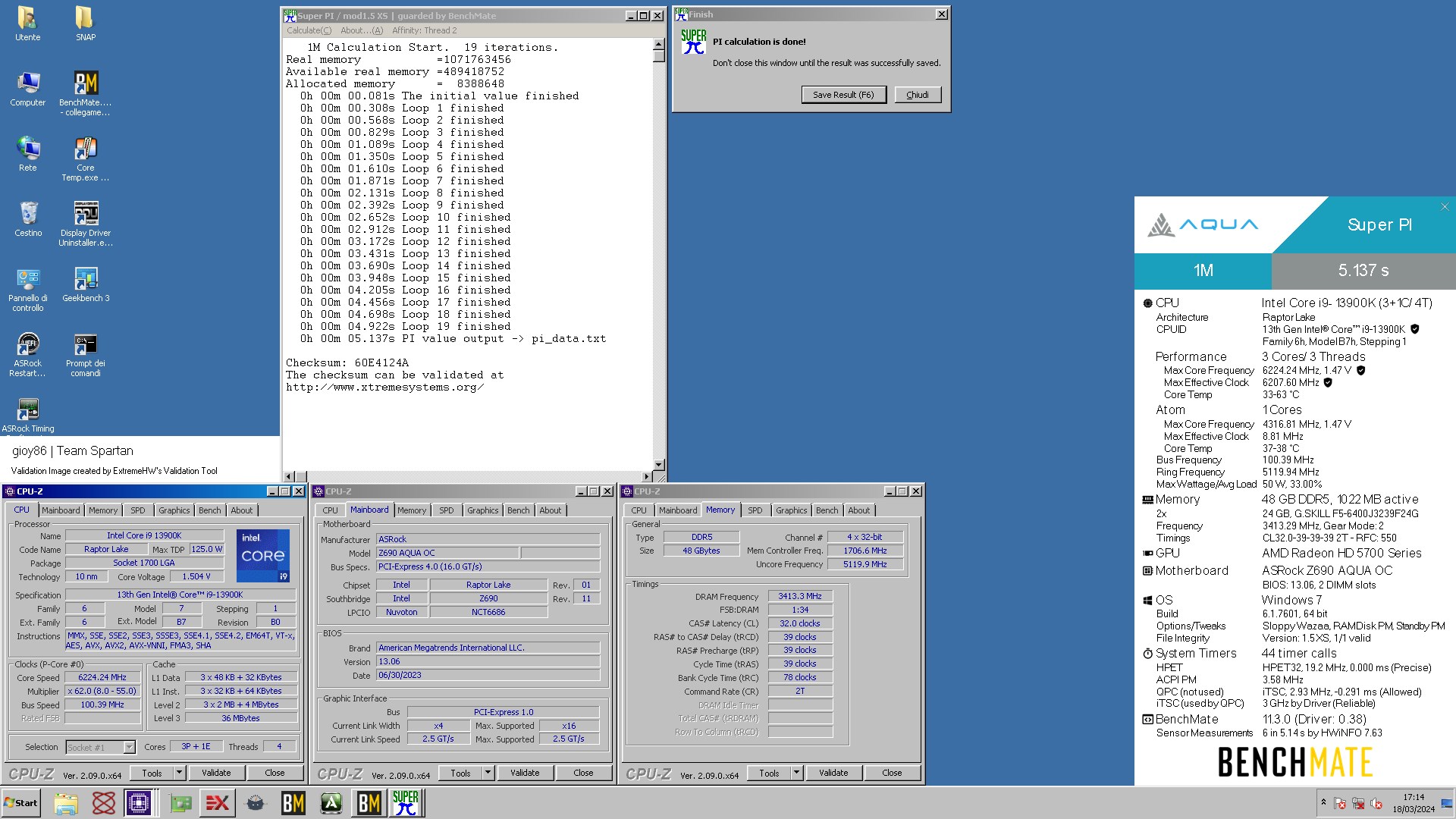Image resolution: width=1456 pixels, height=819 pixels.
Task: Launch ASRock Timing desktop shortcut
Action: tap(27, 418)
